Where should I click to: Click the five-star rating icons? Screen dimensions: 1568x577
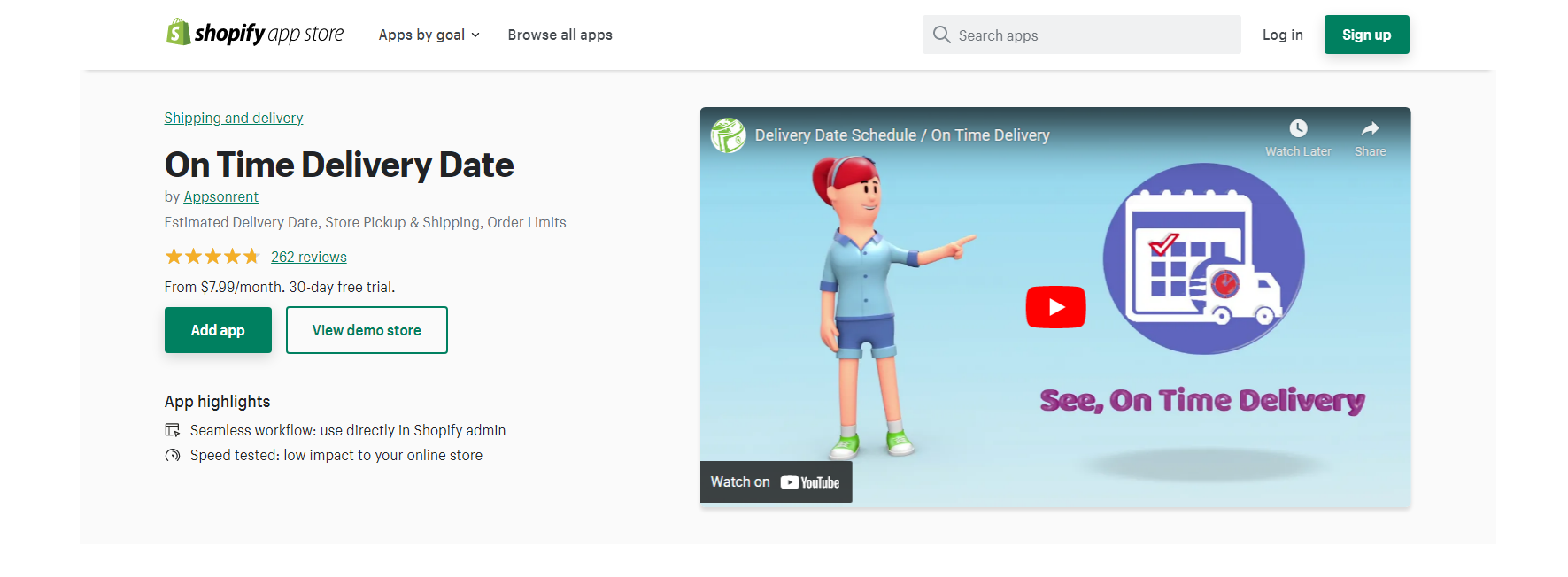coord(212,257)
